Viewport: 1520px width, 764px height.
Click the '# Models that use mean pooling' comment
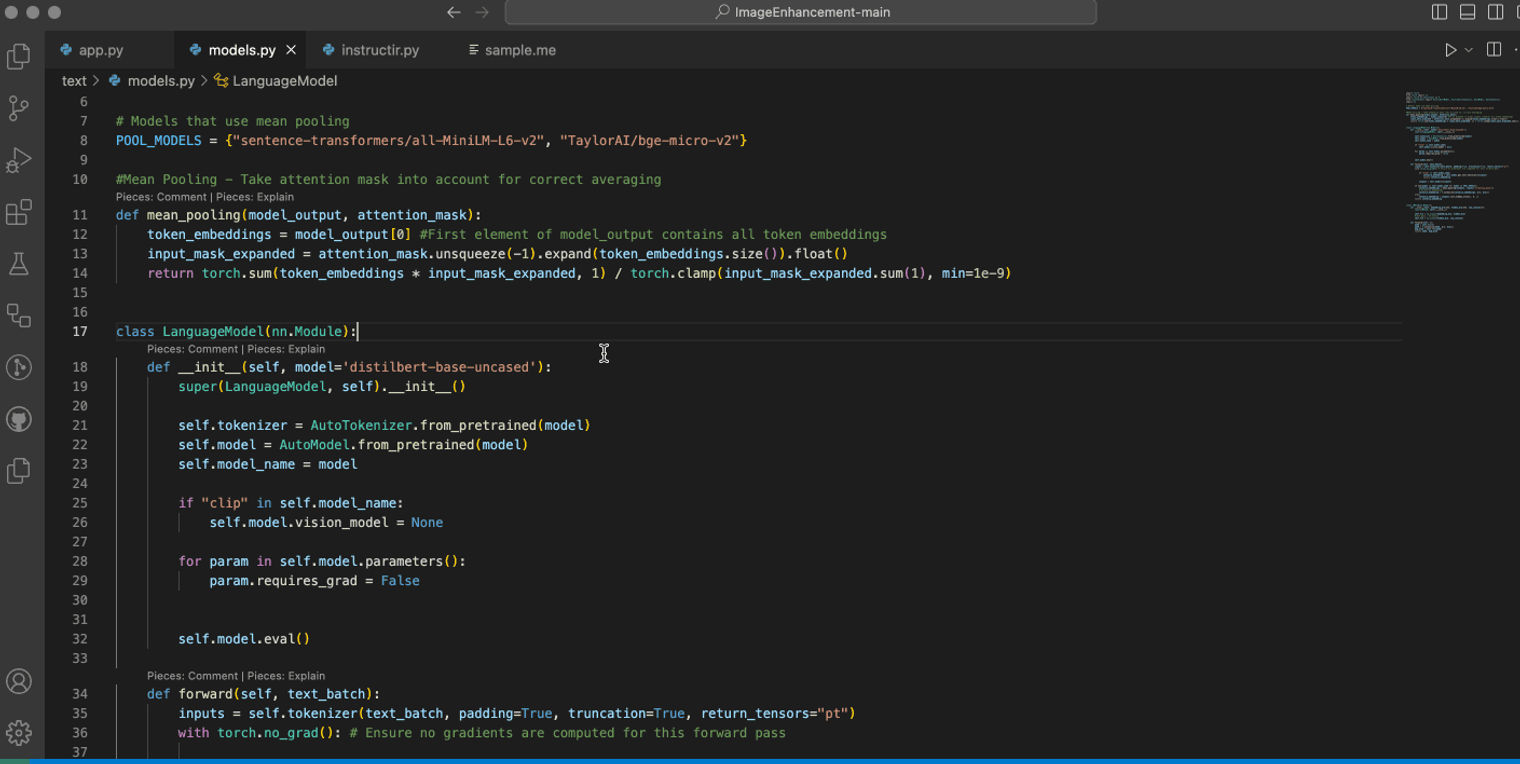click(233, 121)
